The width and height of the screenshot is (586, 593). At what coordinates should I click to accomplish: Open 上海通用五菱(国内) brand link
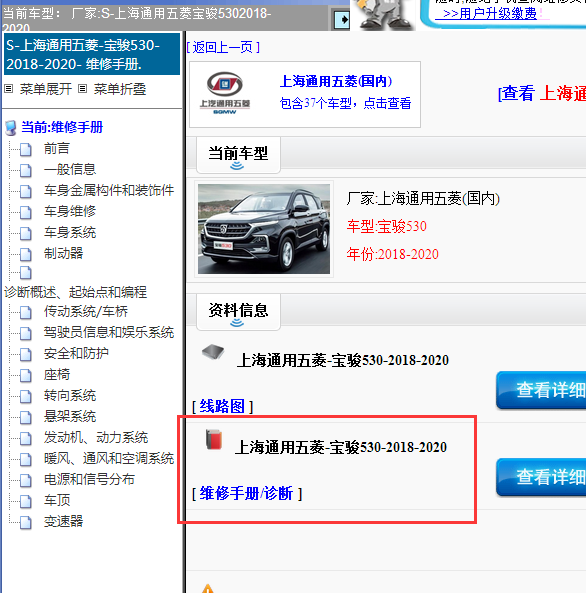coord(336,81)
